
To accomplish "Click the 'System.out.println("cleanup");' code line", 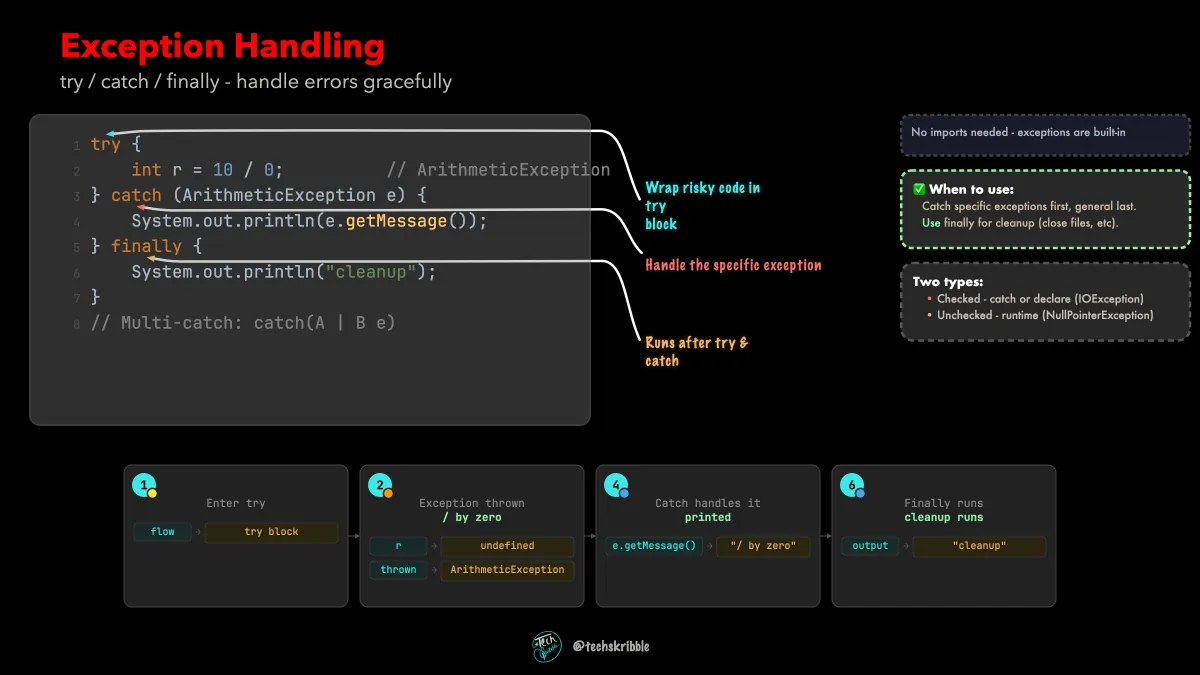I will (284, 272).
